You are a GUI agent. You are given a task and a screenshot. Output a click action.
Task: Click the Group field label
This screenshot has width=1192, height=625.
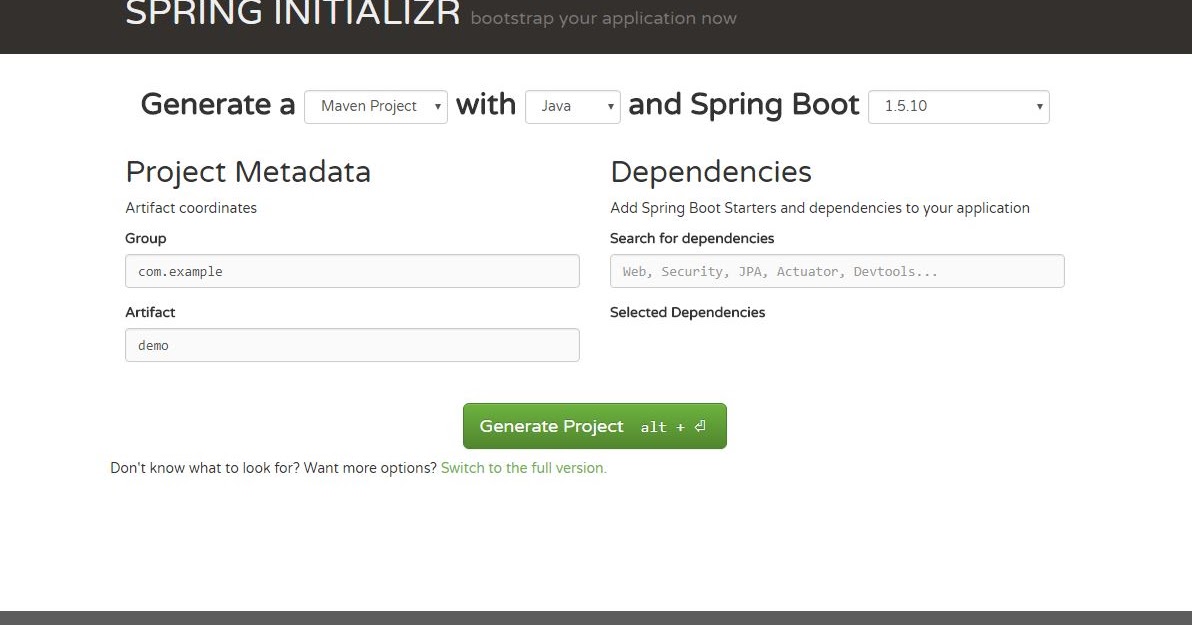(146, 238)
